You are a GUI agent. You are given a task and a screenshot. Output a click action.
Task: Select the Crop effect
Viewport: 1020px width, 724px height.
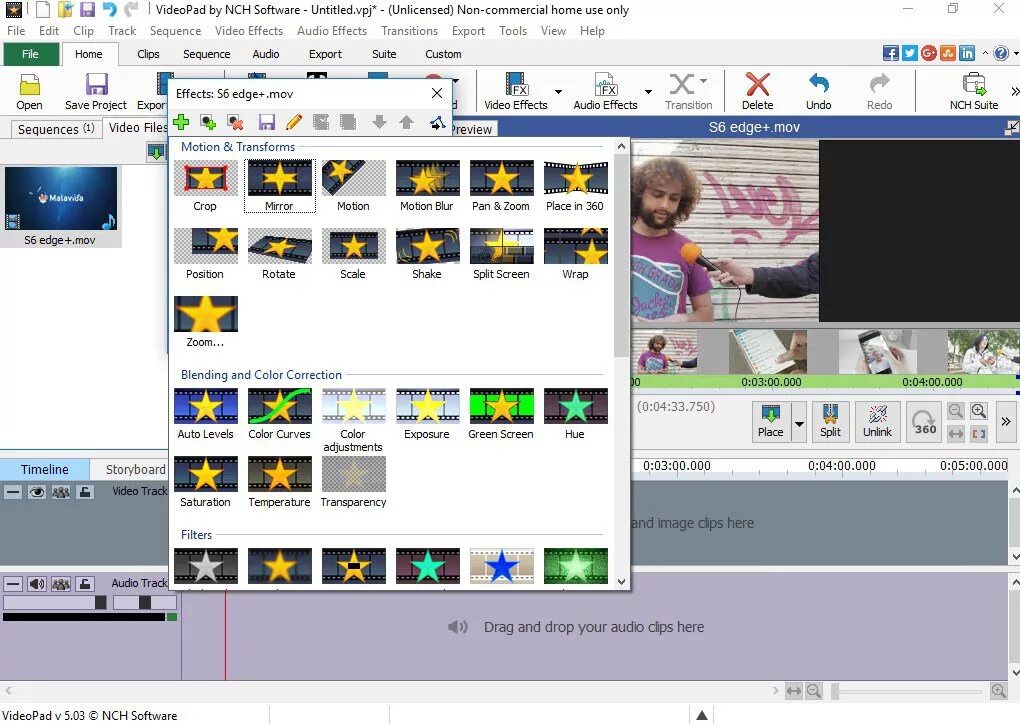[x=205, y=186]
